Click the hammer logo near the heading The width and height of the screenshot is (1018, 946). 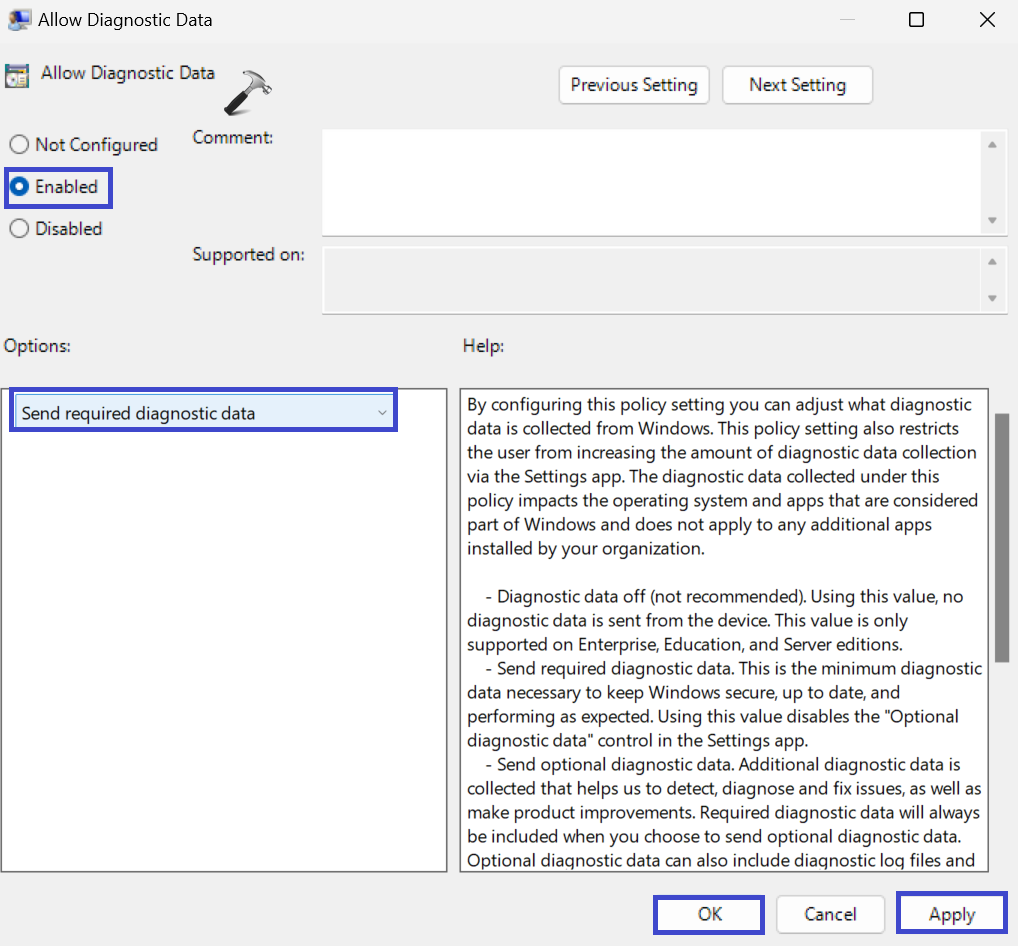(248, 93)
